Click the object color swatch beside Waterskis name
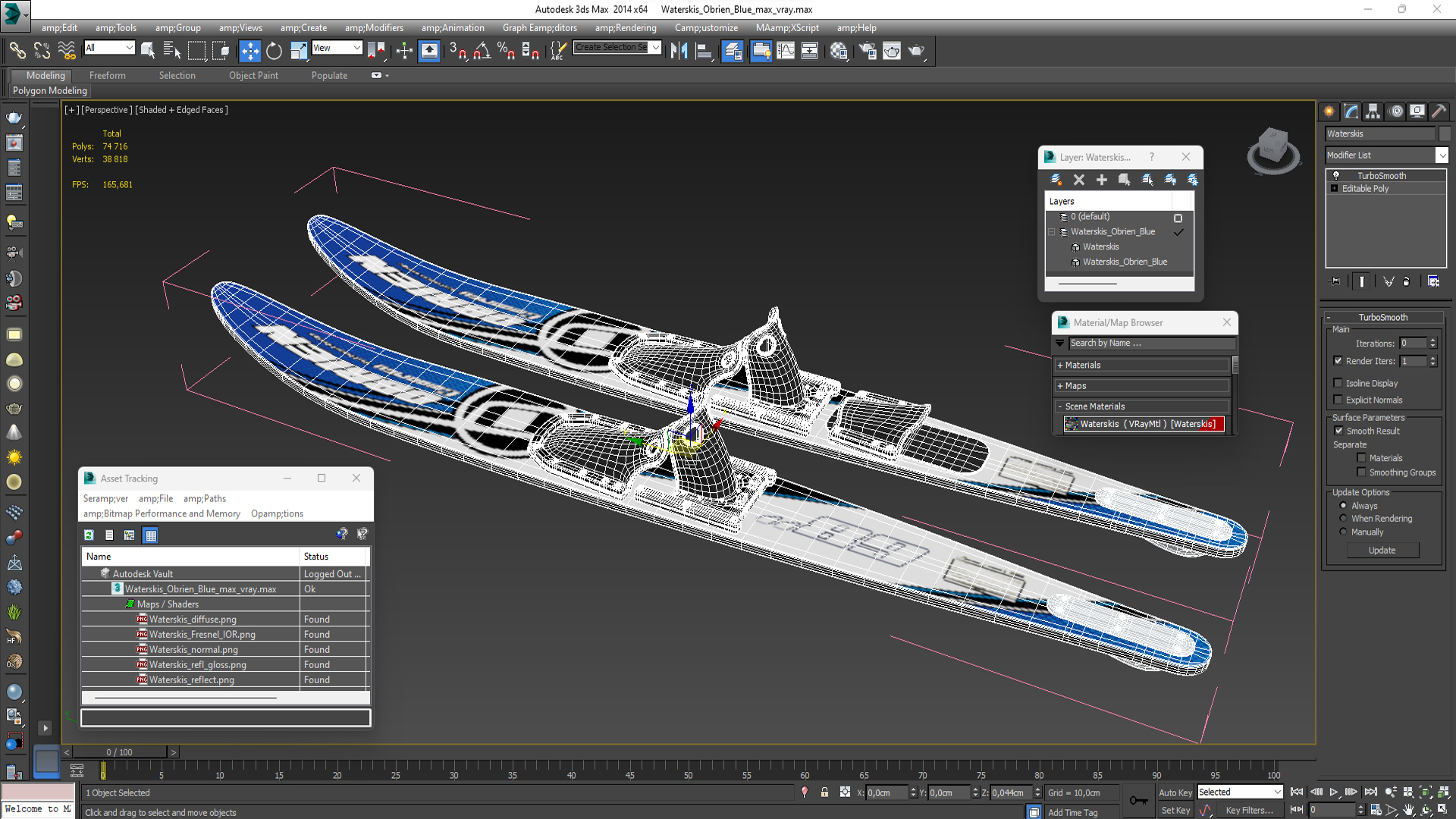The width and height of the screenshot is (1456, 819). pos(1444,133)
